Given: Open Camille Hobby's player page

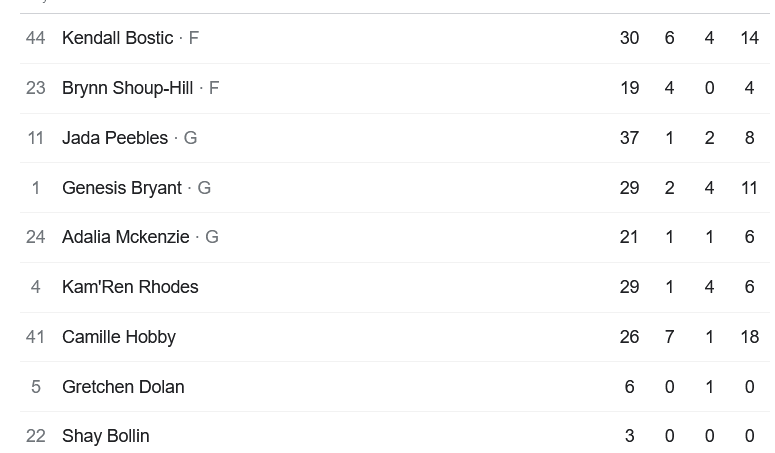Looking at the screenshot, I should [x=119, y=337].
